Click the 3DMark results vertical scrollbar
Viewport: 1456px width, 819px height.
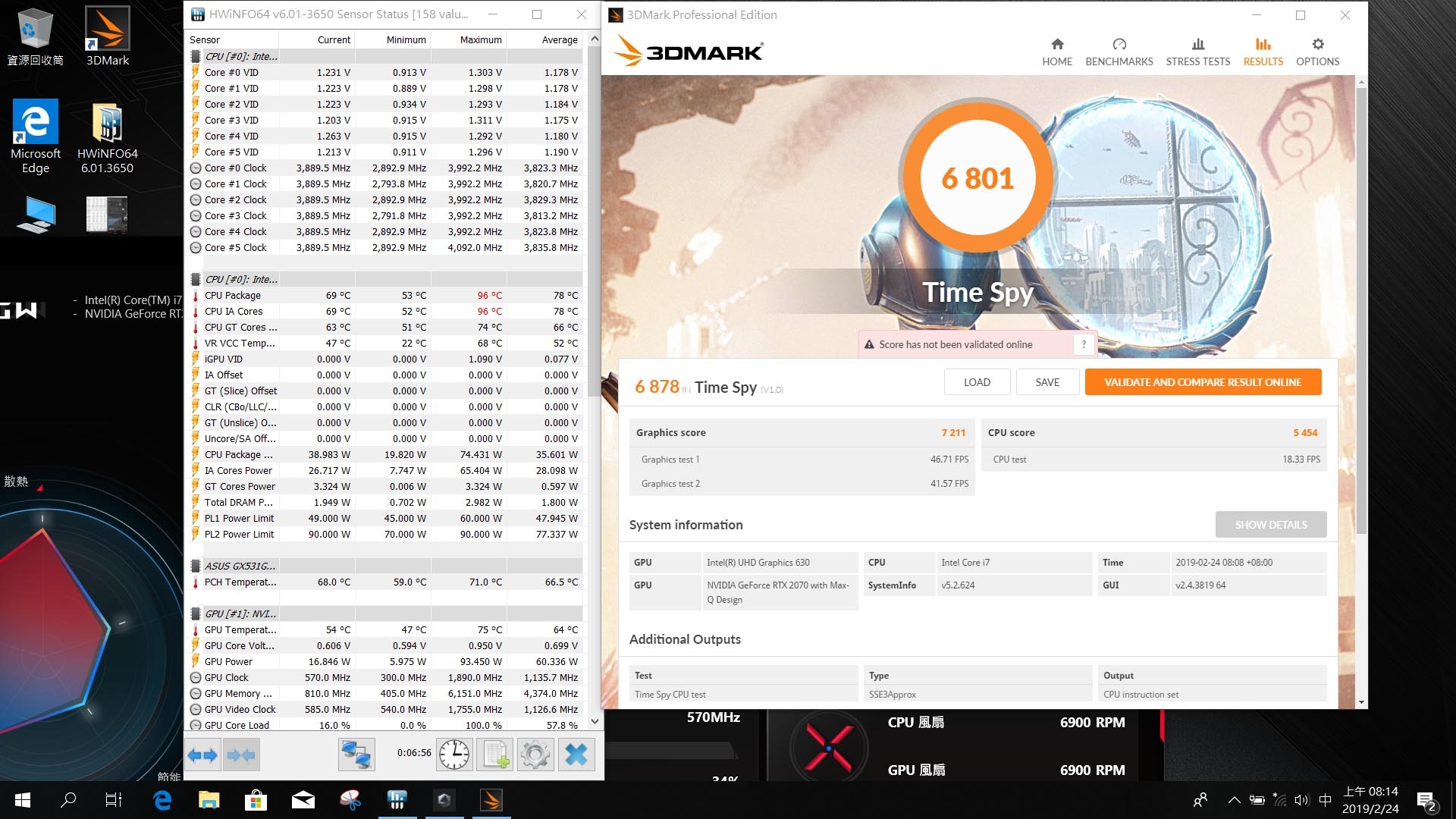tap(1362, 311)
